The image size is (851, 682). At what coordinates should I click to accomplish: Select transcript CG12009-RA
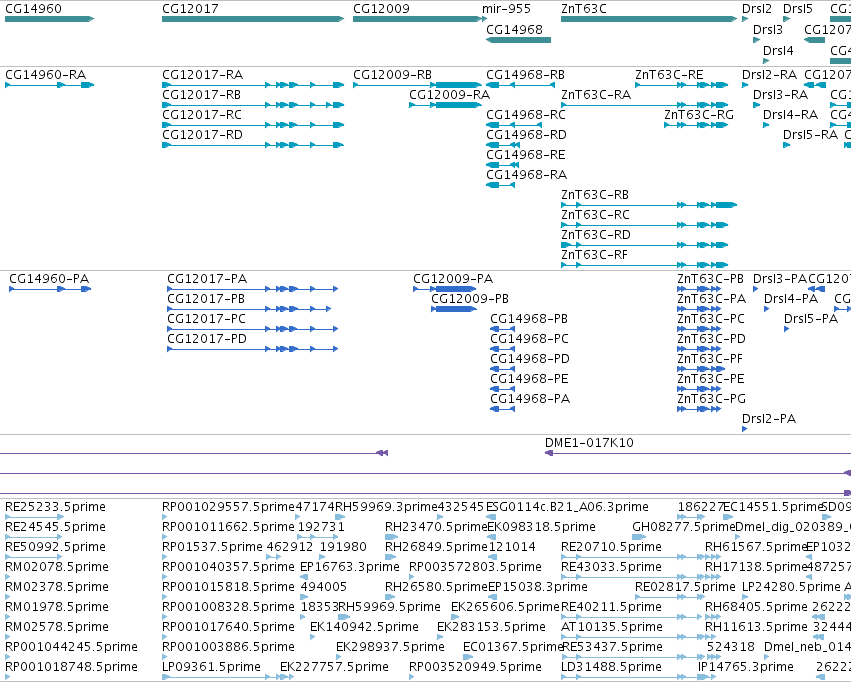tap(449, 94)
